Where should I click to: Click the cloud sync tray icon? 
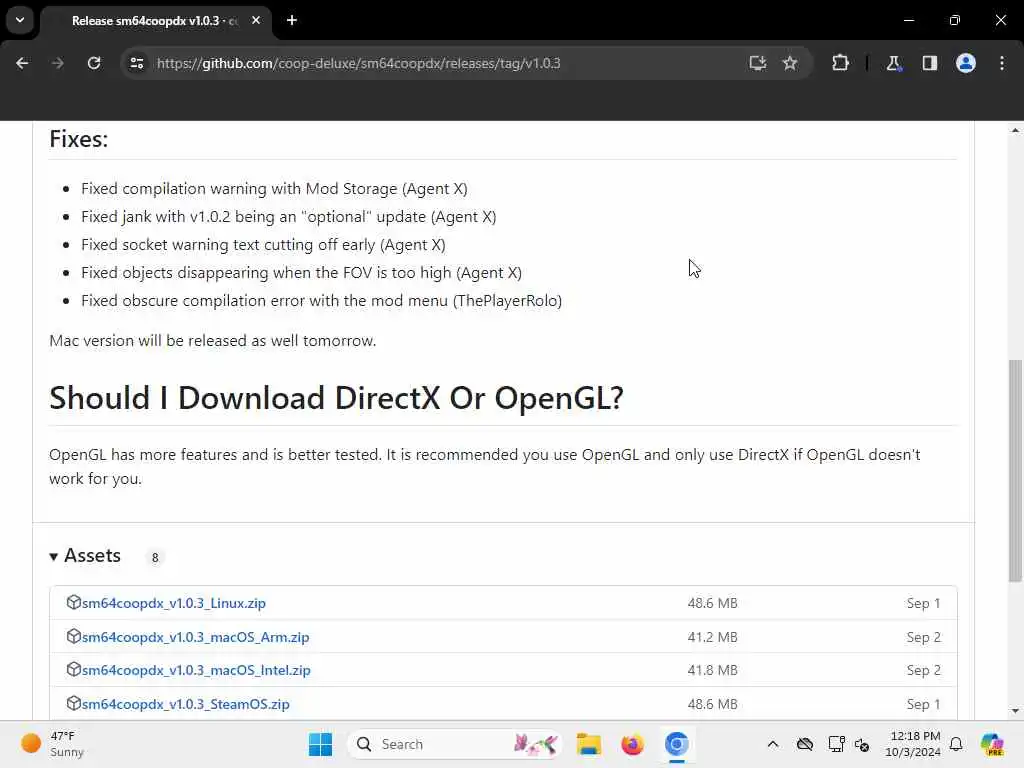click(805, 744)
